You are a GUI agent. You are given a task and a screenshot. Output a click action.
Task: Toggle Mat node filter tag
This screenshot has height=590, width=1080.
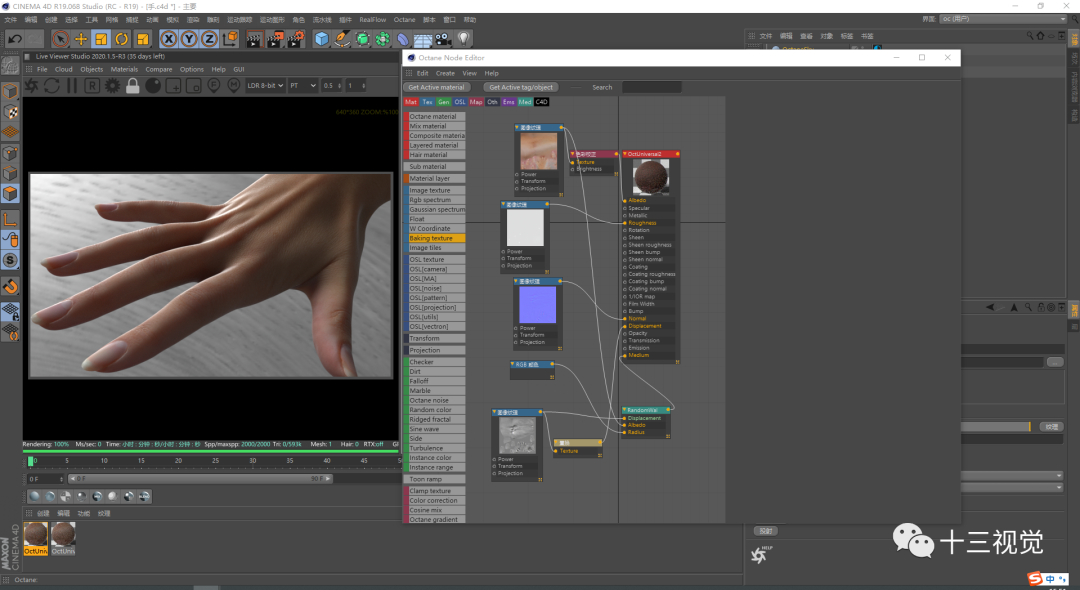point(411,102)
